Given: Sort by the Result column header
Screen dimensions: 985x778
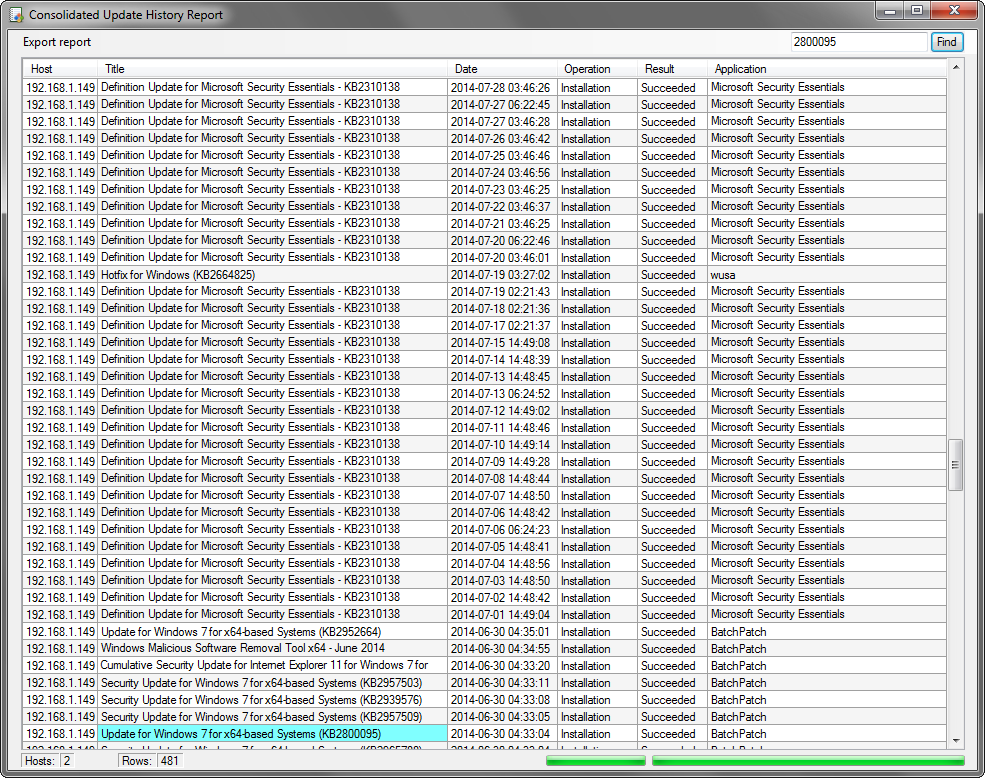Looking at the screenshot, I should [672, 69].
